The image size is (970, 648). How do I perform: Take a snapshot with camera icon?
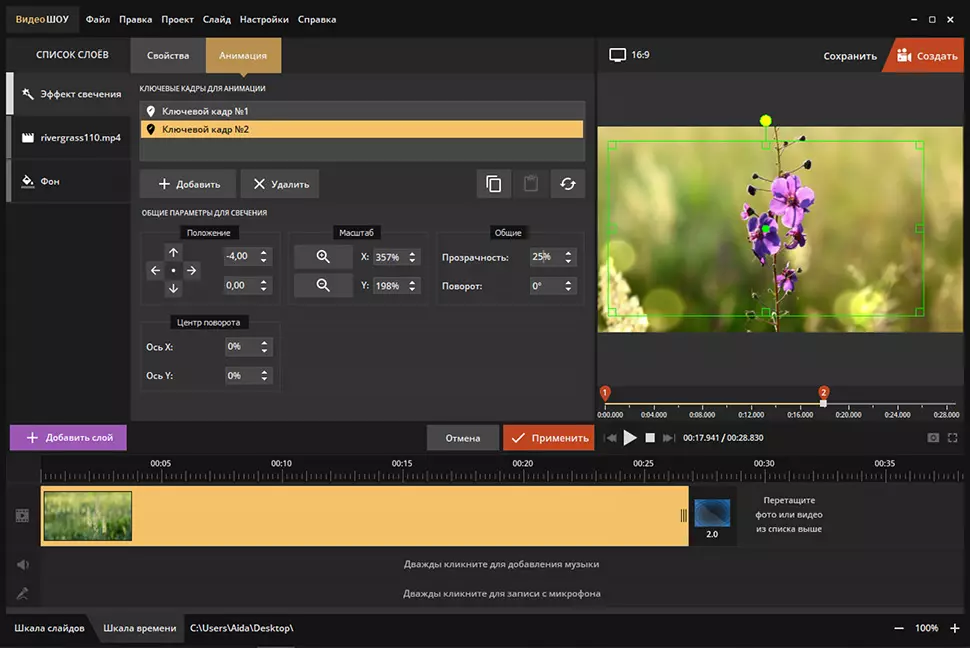click(x=933, y=438)
